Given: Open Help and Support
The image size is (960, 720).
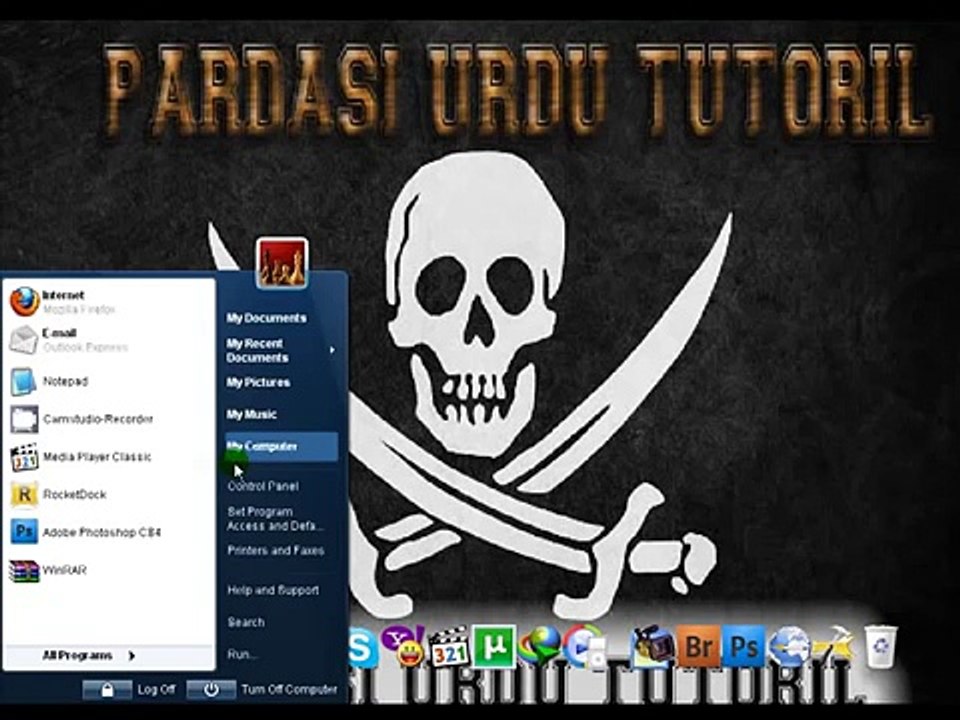Looking at the screenshot, I should (x=273, y=590).
